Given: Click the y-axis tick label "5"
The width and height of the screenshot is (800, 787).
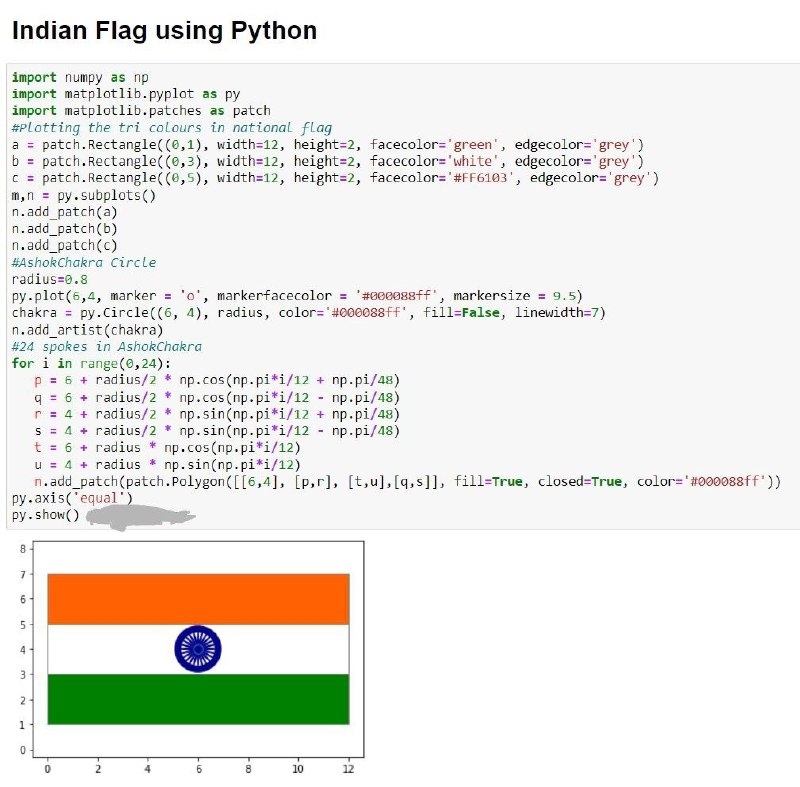Looking at the screenshot, I should 23,625.
